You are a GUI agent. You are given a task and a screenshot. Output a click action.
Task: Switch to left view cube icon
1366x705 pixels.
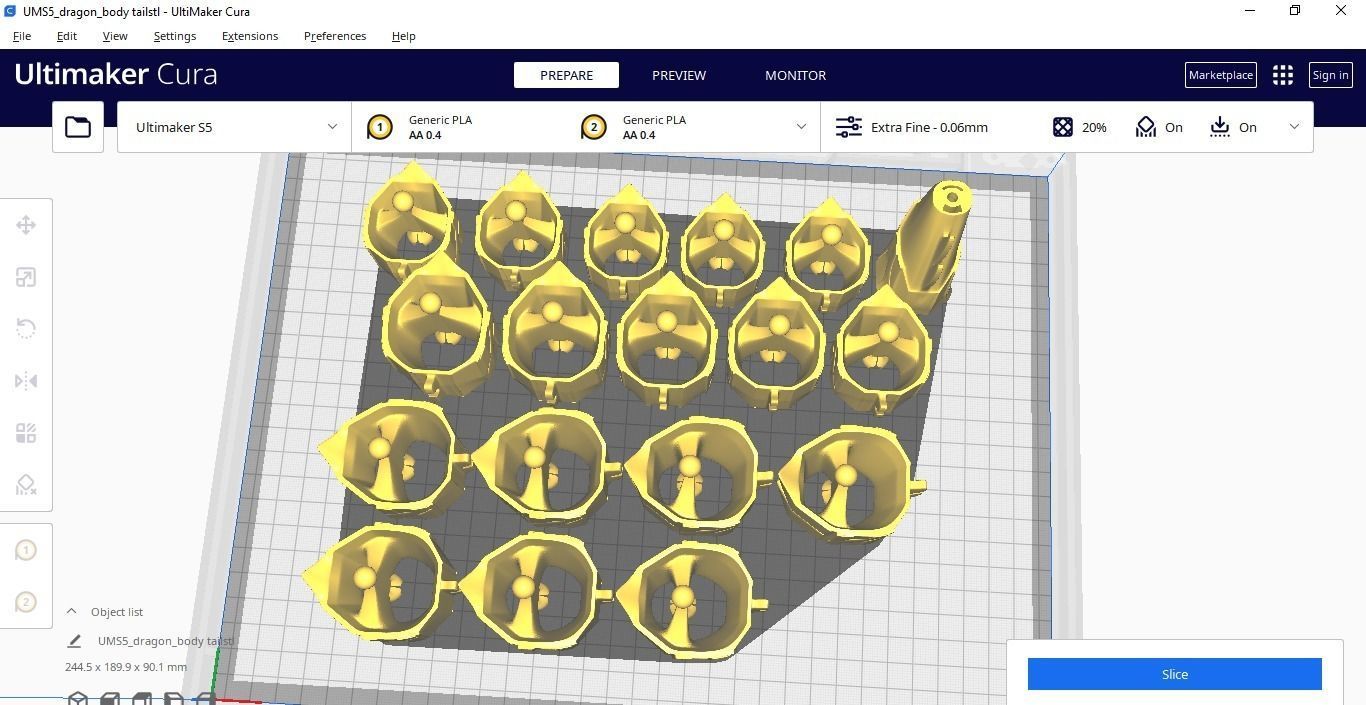(174, 698)
